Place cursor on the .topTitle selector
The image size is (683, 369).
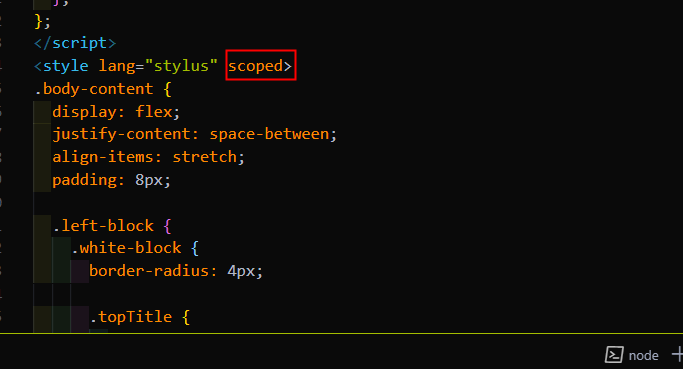click(131, 316)
